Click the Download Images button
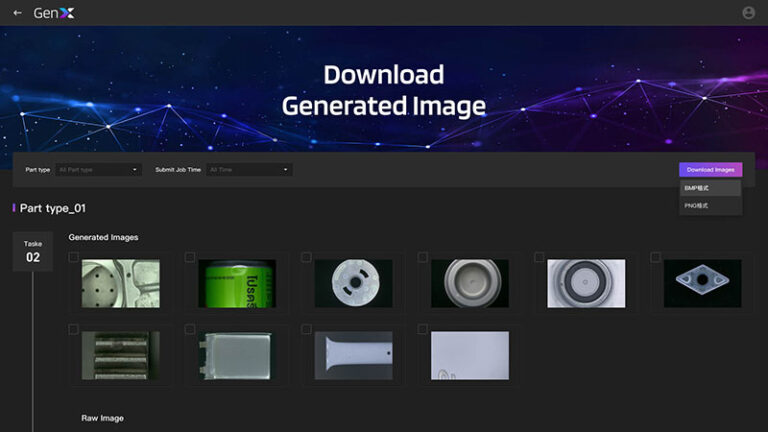Screen dimensions: 768x432 tap(711, 170)
